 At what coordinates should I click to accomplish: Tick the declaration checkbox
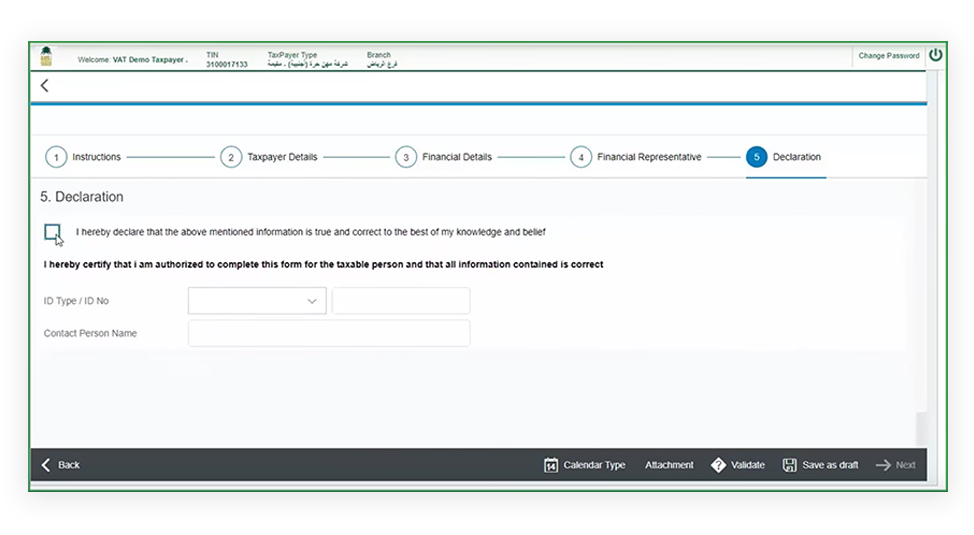coord(52,232)
